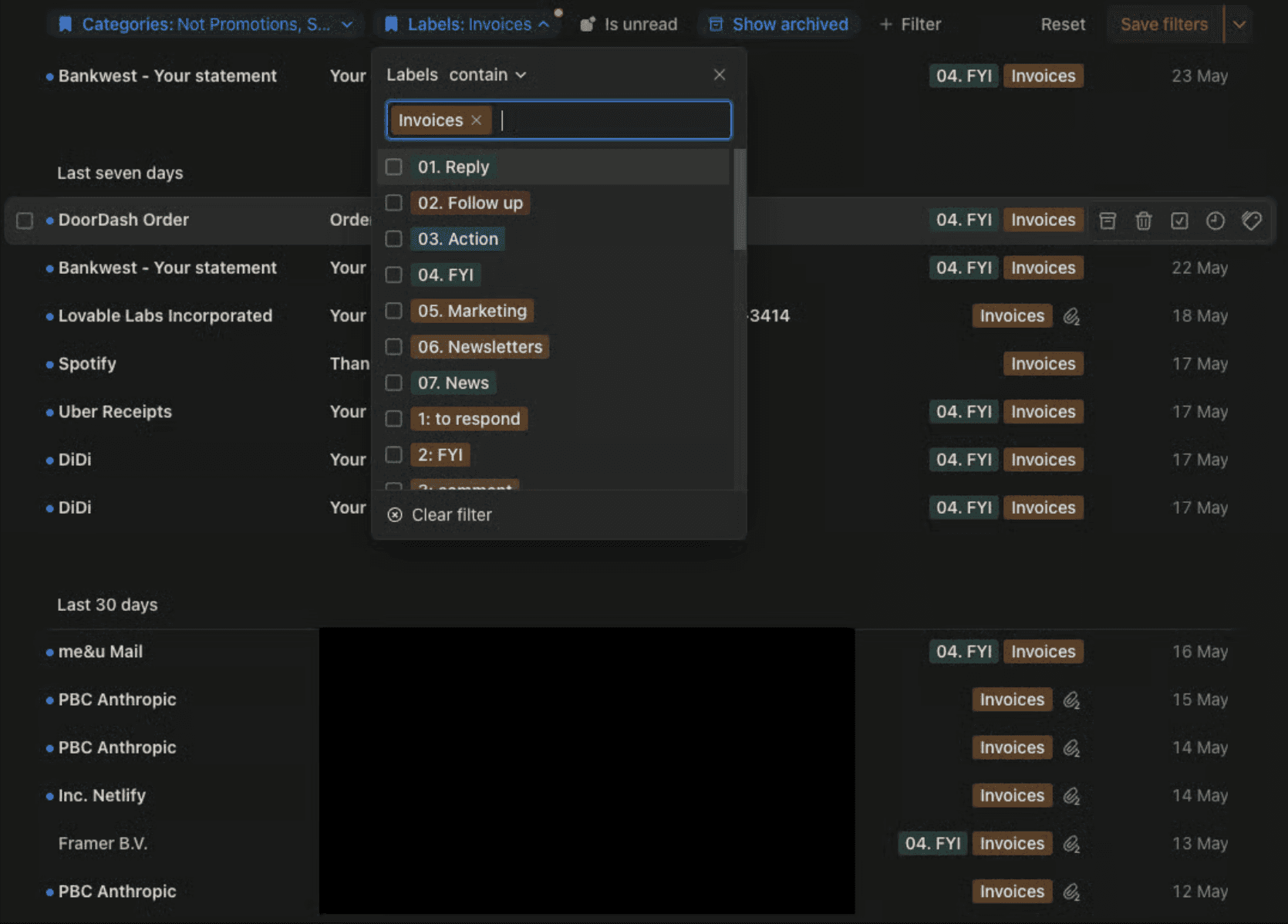The height and width of the screenshot is (924, 1288).
Task: Remove the Invoices chip from label filter
Action: [477, 120]
